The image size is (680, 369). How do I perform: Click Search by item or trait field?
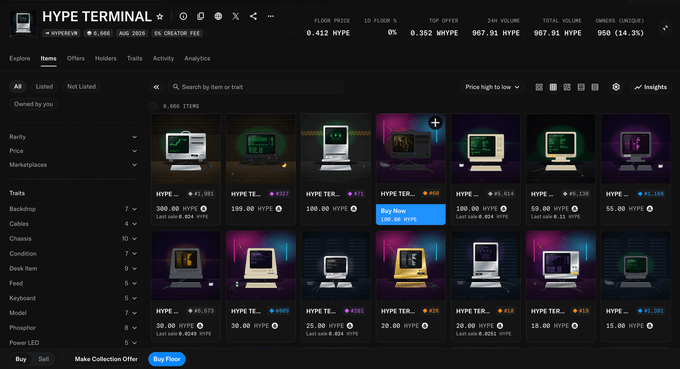256,87
